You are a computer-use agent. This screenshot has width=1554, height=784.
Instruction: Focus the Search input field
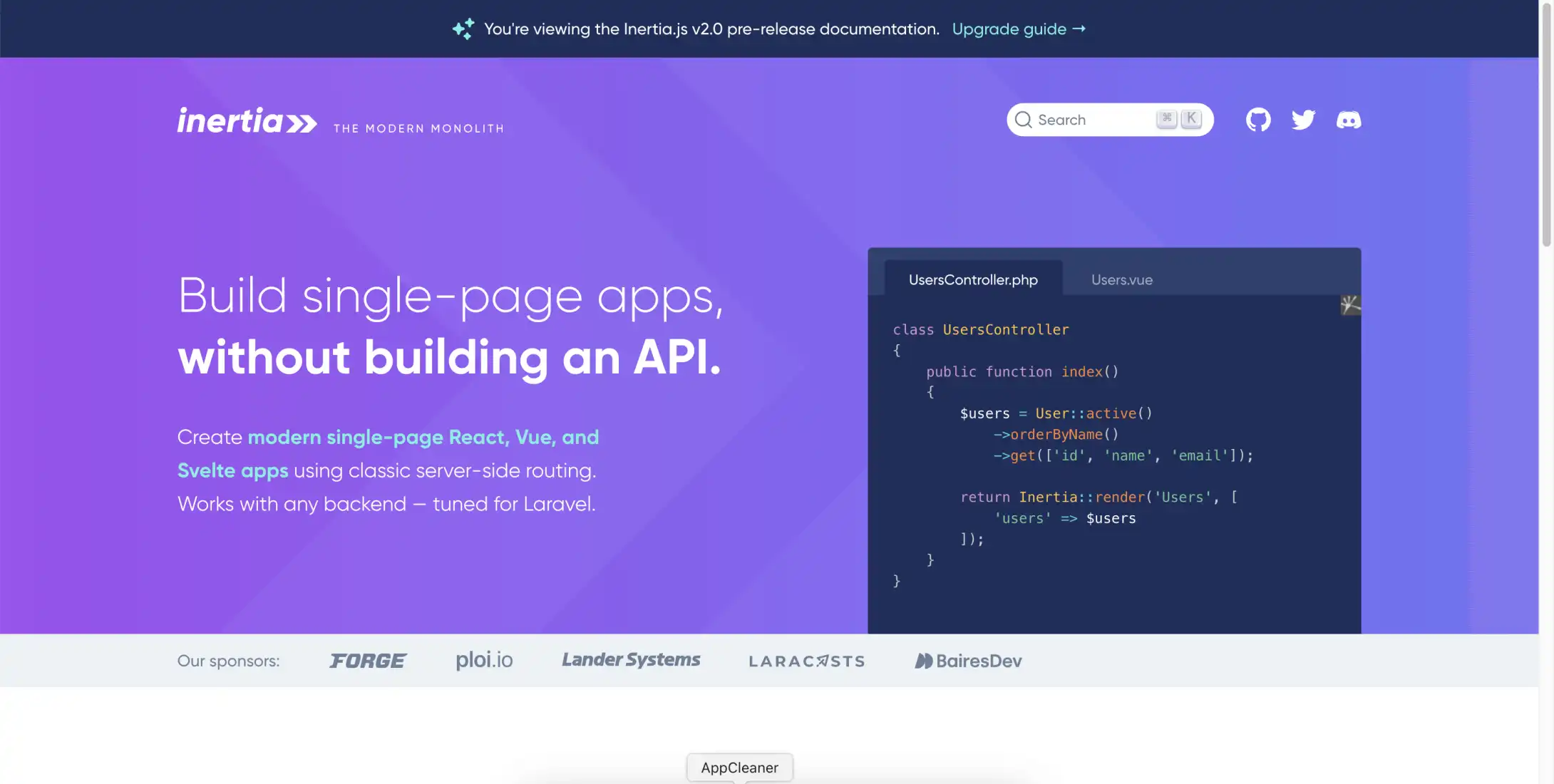point(1110,120)
